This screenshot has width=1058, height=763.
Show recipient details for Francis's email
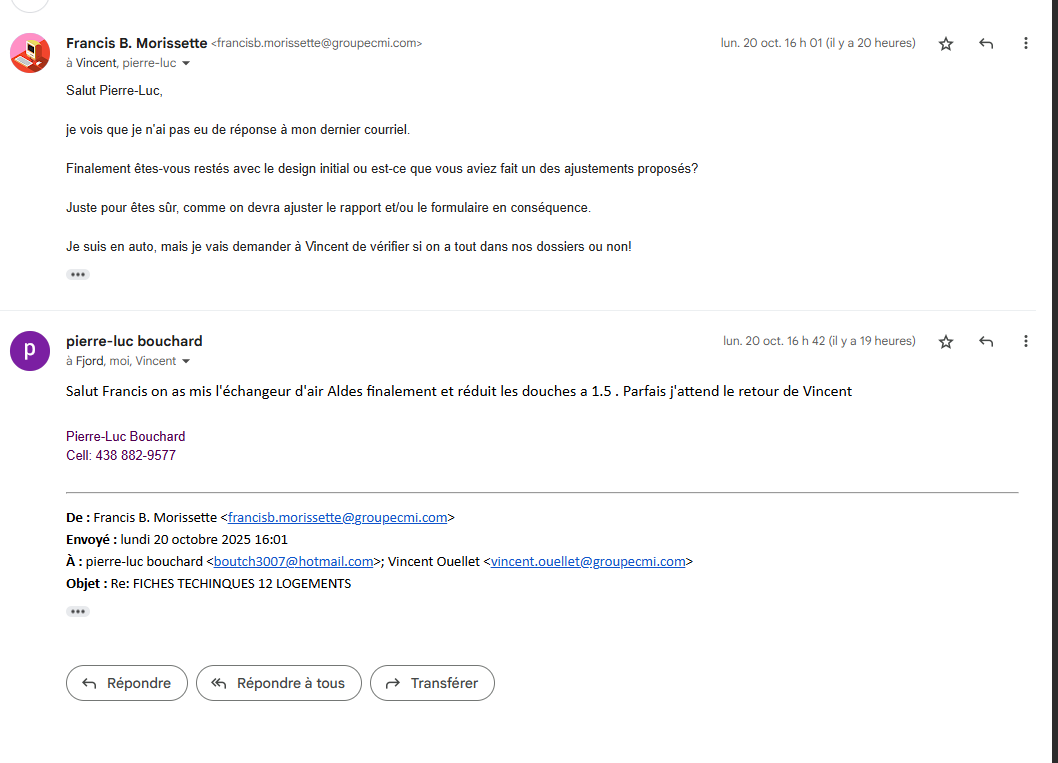pos(186,63)
